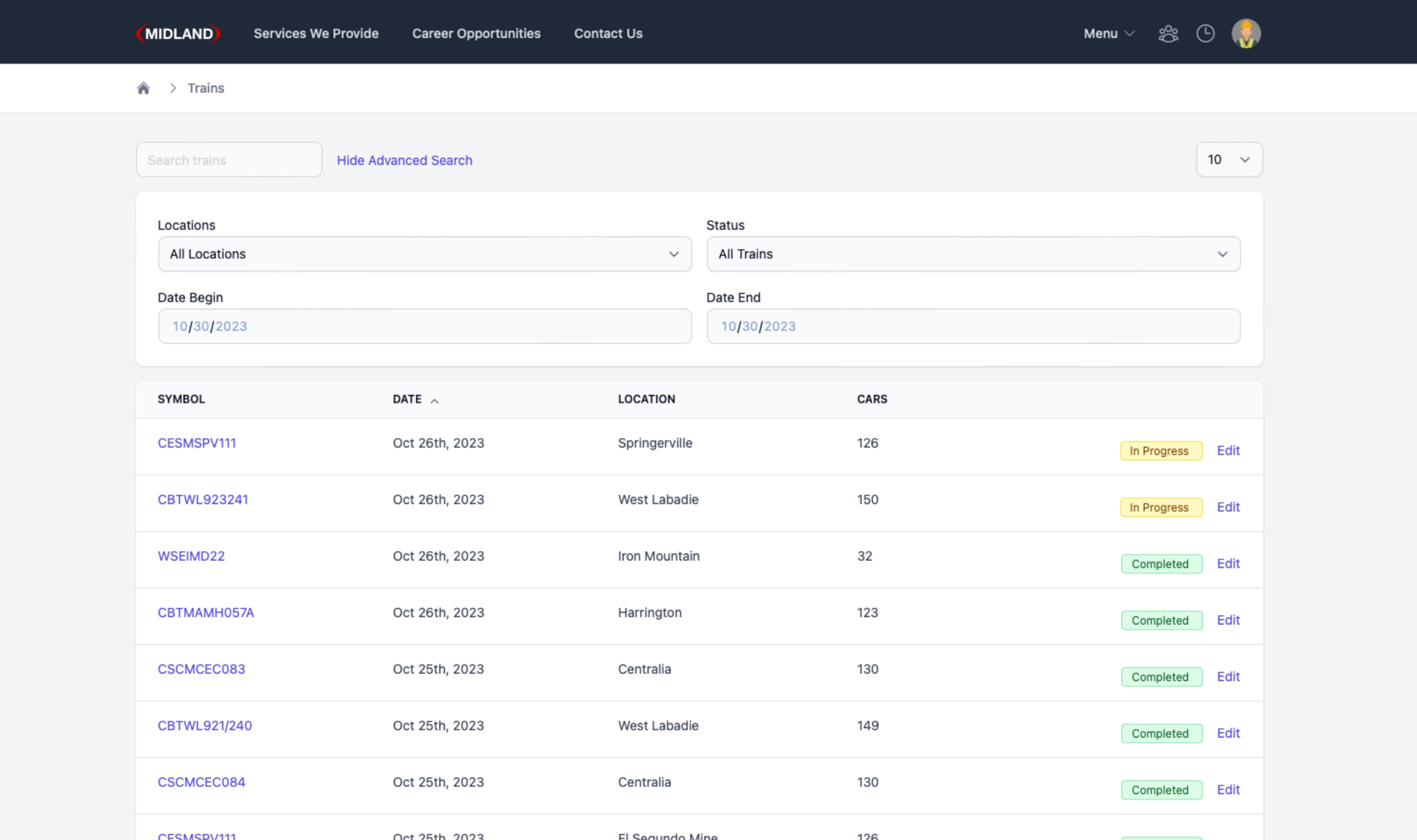The image size is (1417, 840).
Task: Open train CSCMCEC083
Action: point(202,669)
